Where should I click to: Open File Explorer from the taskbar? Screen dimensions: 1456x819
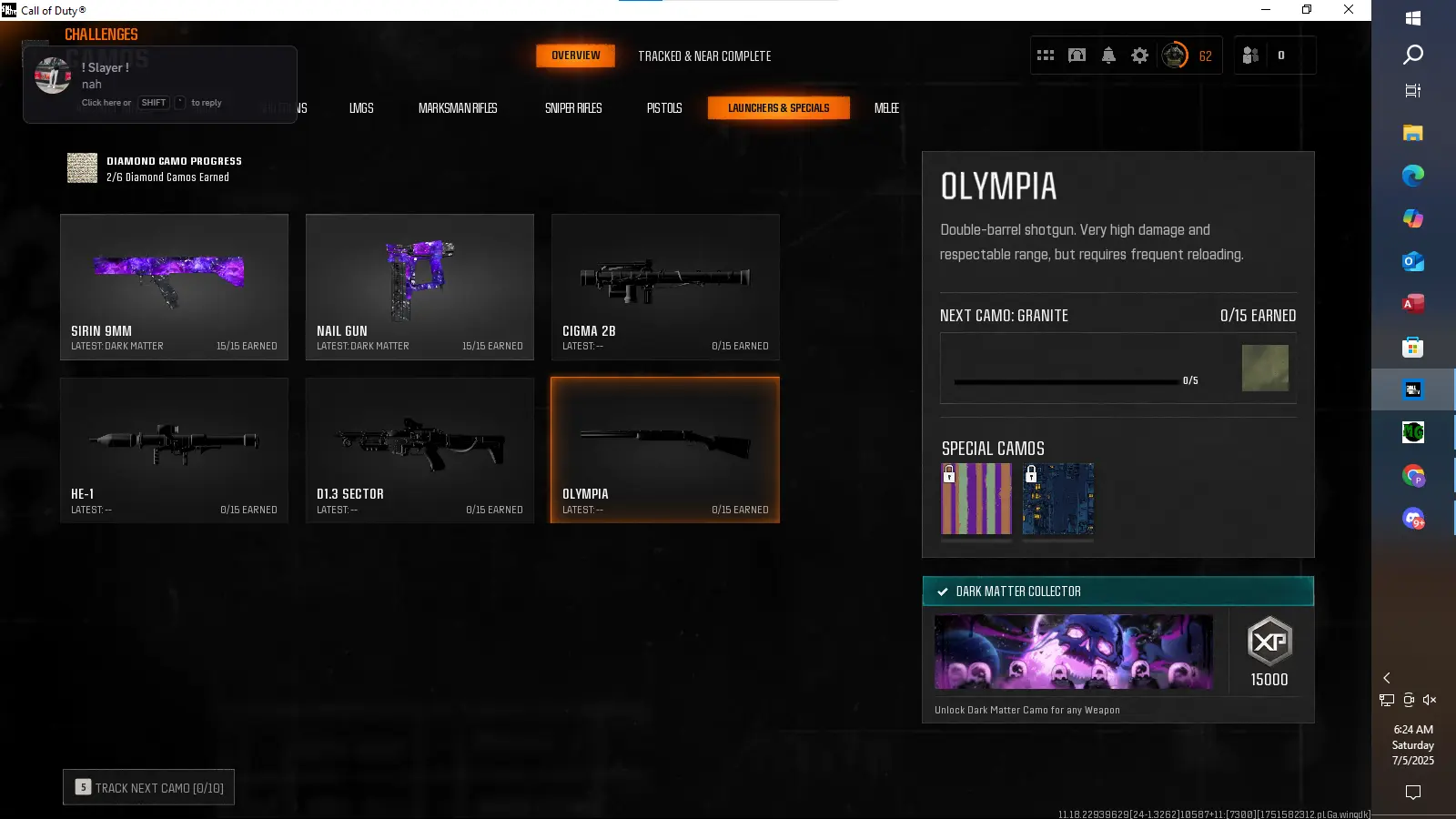(1413, 133)
